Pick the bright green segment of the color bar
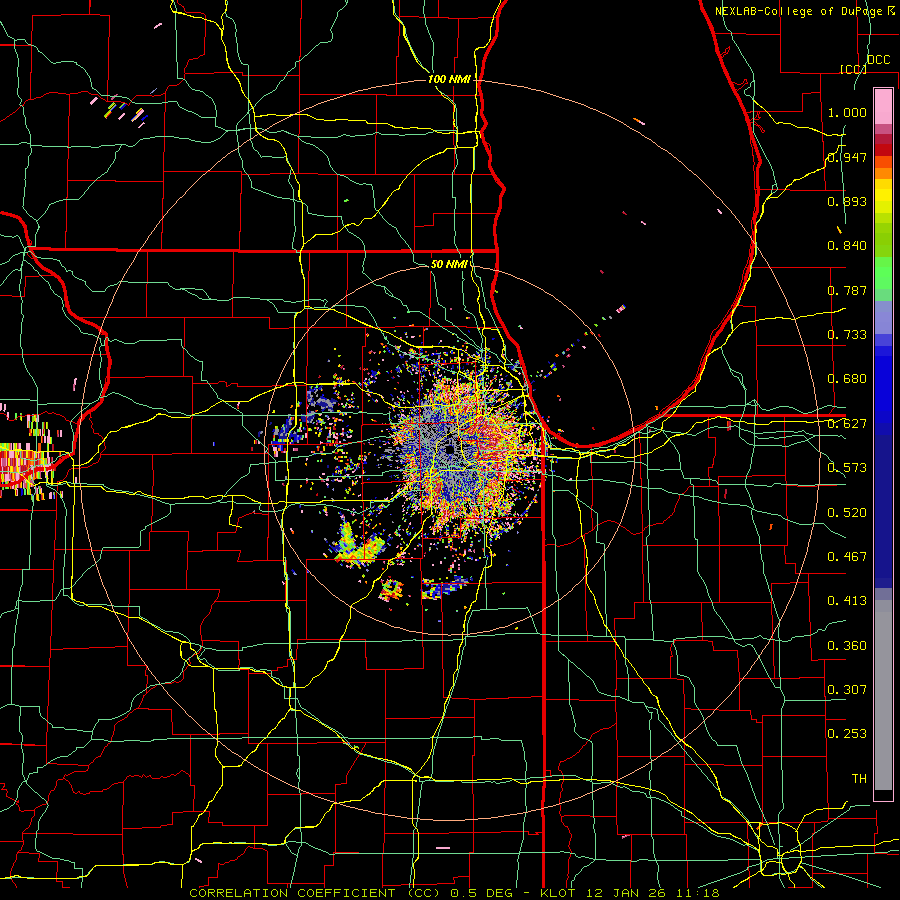Image resolution: width=900 pixels, height=900 pixels. click(883, 273)
